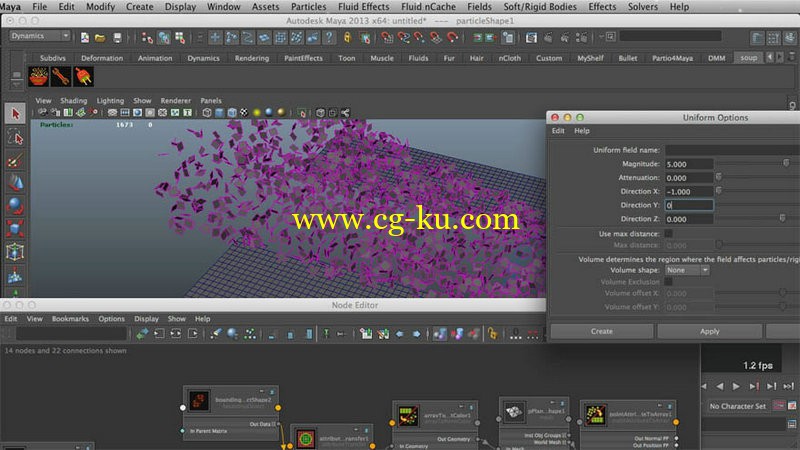Click the orange plug shelf icon
Screen dimensions: 800x450
click(x=83, y=77)
